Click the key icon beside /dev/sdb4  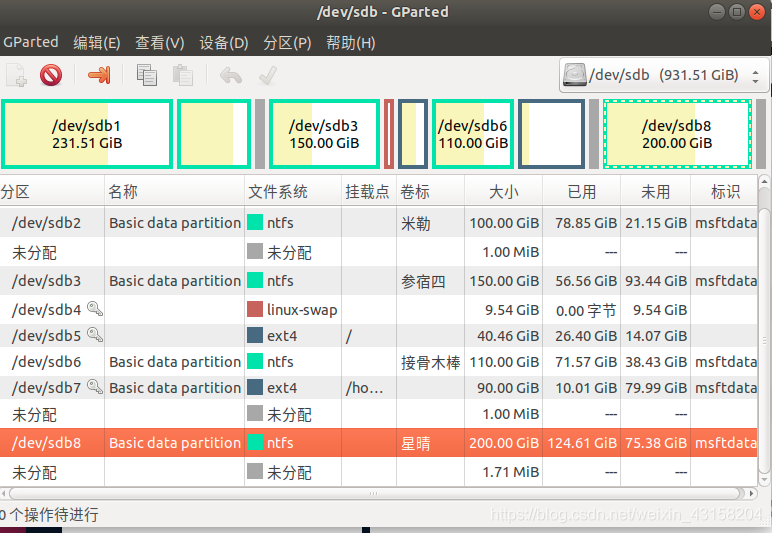(95, 309)
